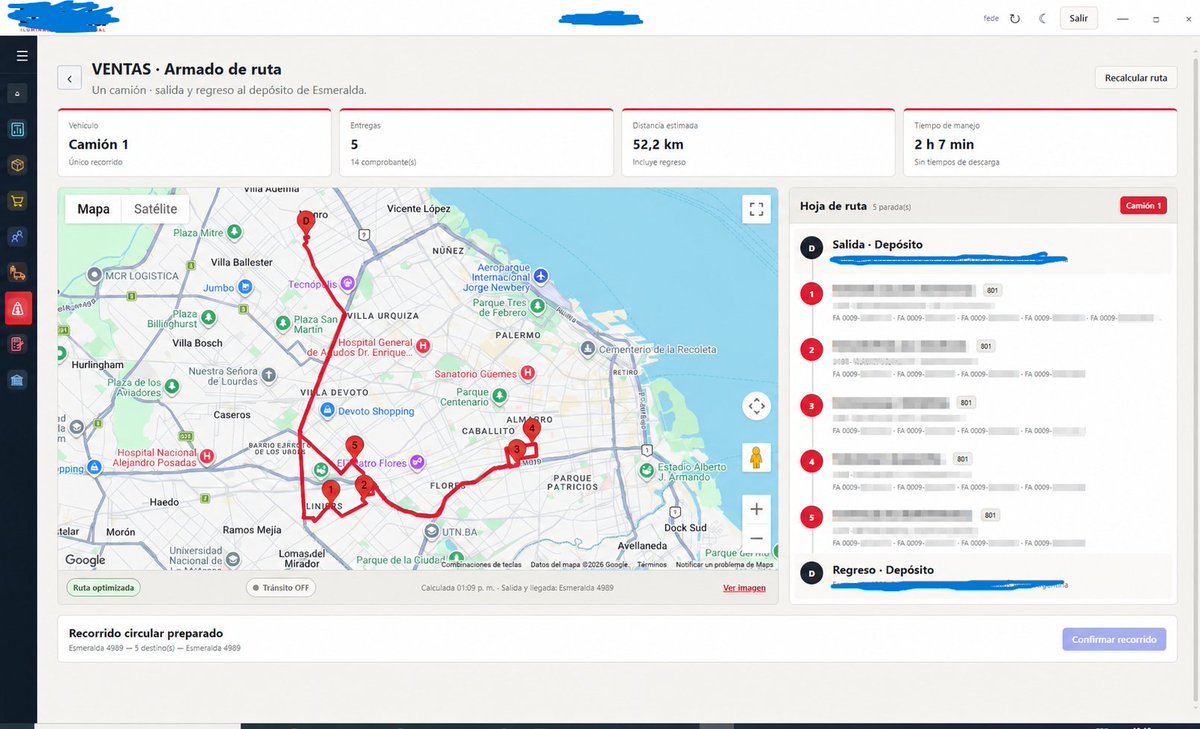The width and height of the screenshot is (1200, 729).
Task: Click Hoja de ruta panel heading
Action: point(833,206)
